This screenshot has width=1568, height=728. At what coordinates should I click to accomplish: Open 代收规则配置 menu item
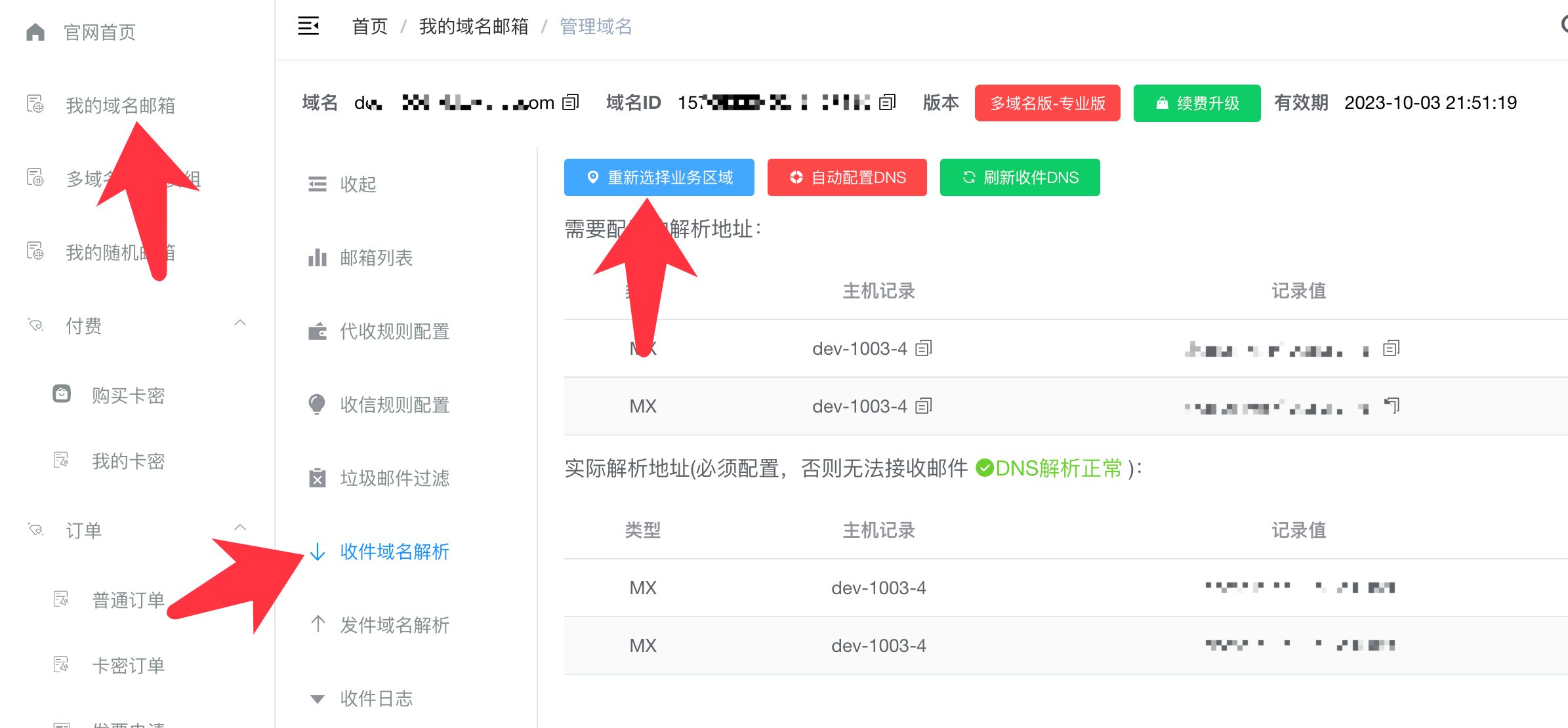coord(395,332)
